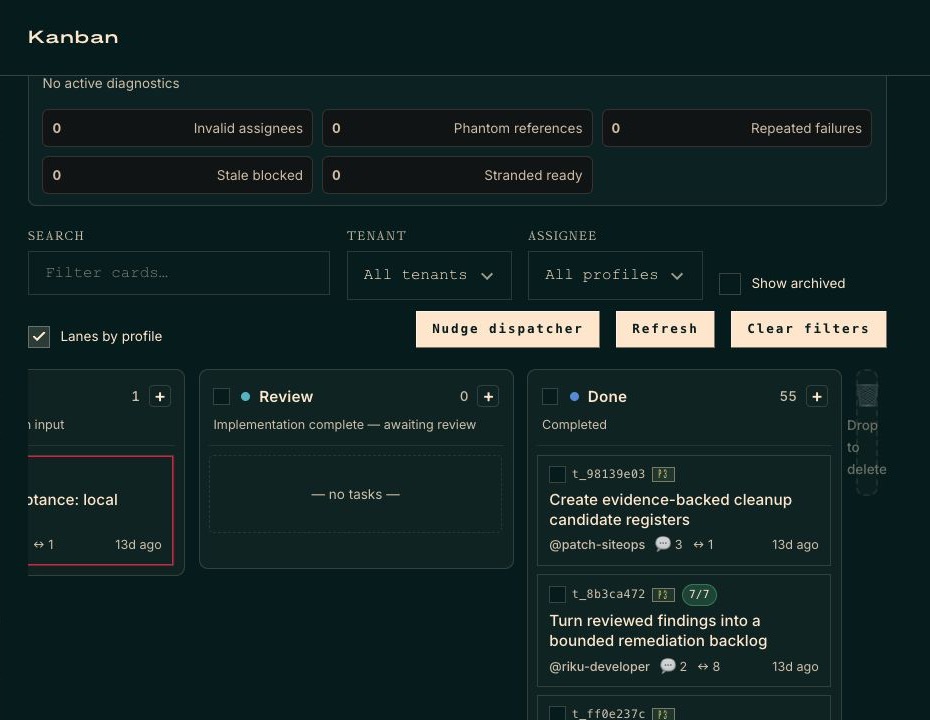Image resolution: width=930 pixels, height=720 pixels.
Task: Click 'Implementation complete — awaiting review' description
Action: coord(345,425)
